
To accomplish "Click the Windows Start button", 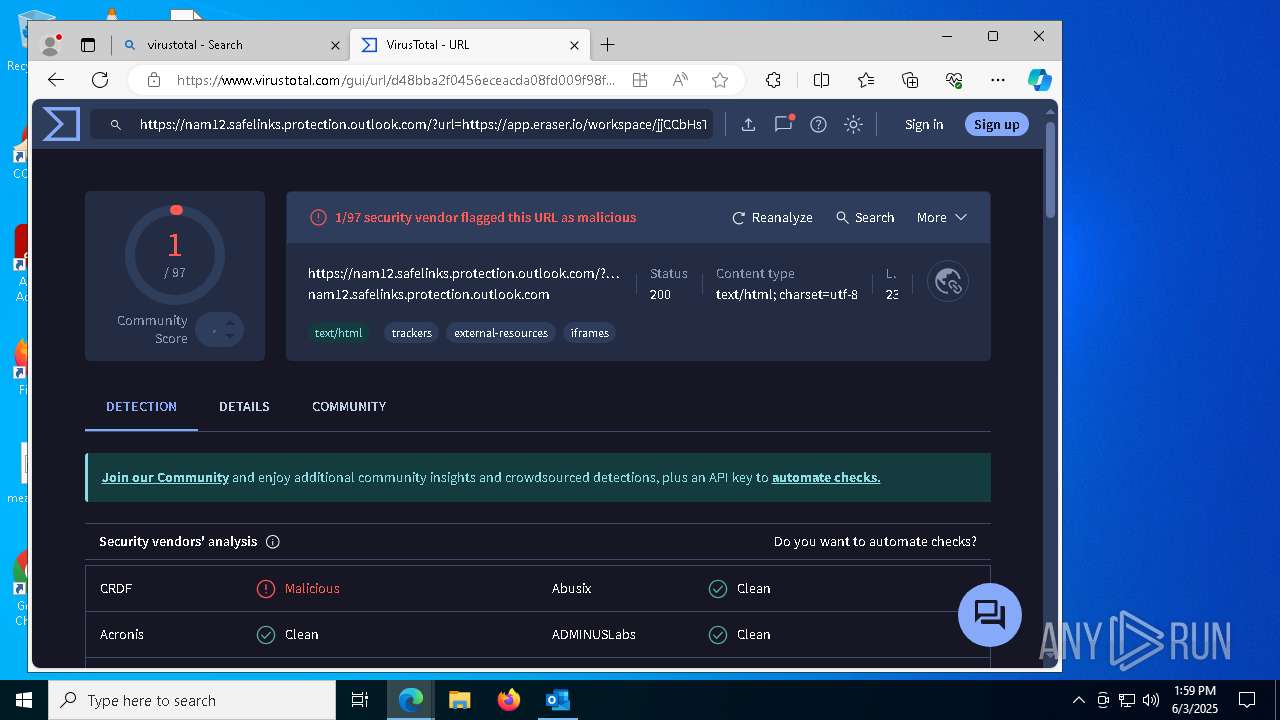I will [24, 700].
